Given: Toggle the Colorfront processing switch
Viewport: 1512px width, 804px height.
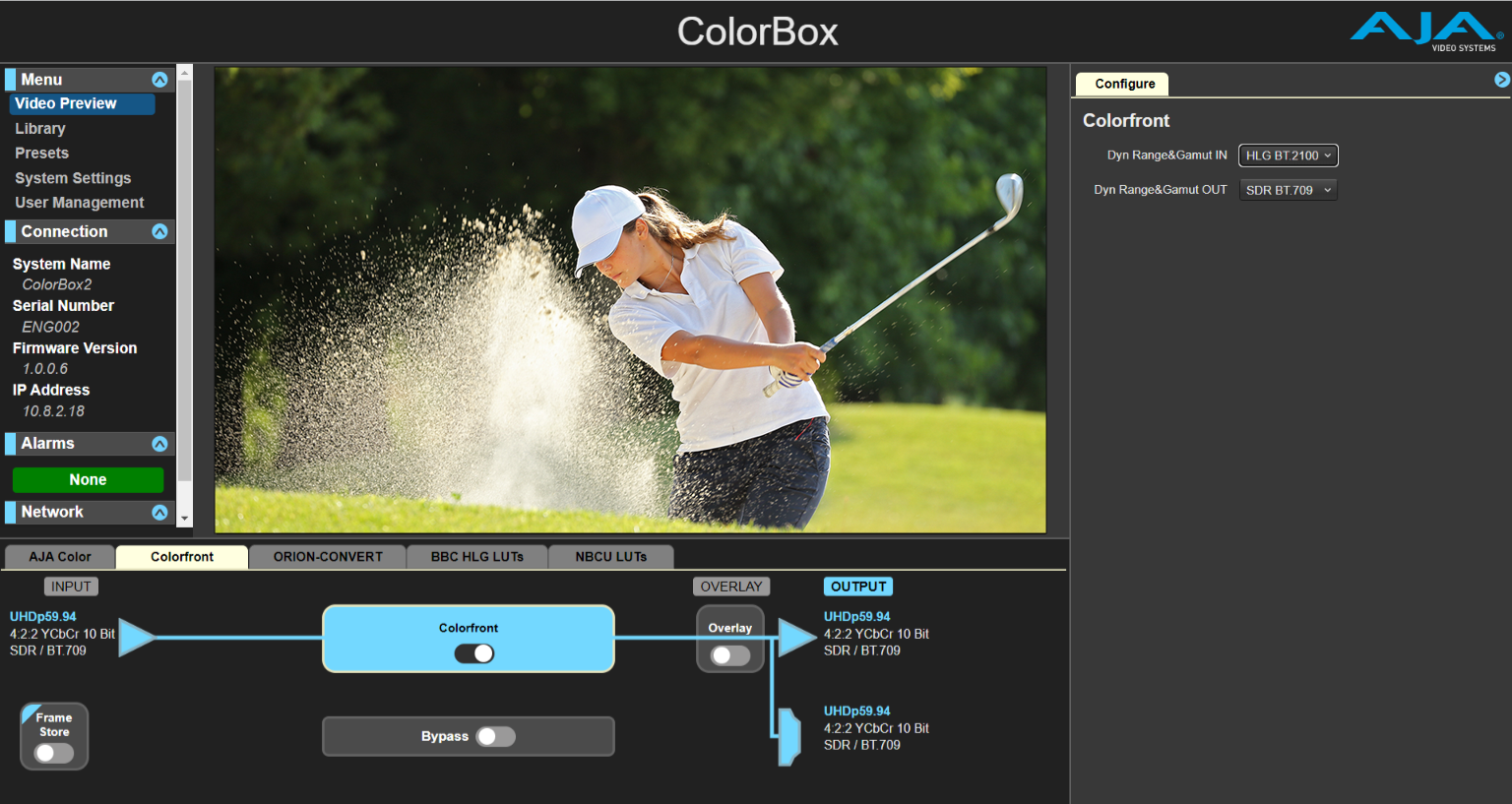Looking at the screenshot, I should tap(474, 653).
